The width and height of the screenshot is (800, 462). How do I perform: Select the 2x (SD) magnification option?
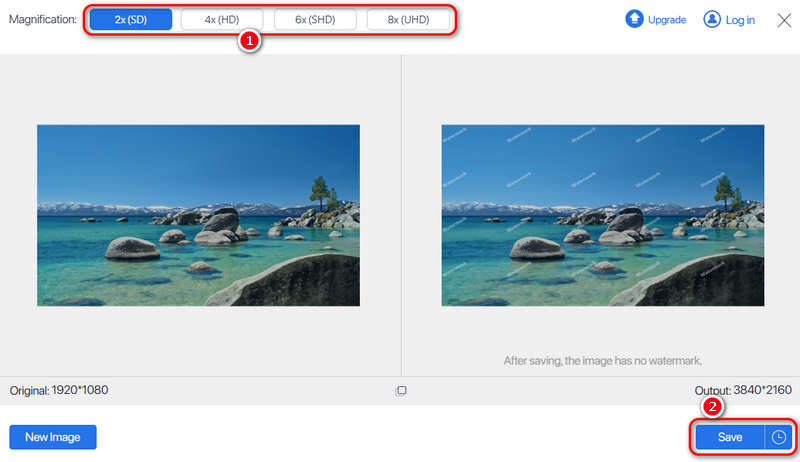[130, 19]
